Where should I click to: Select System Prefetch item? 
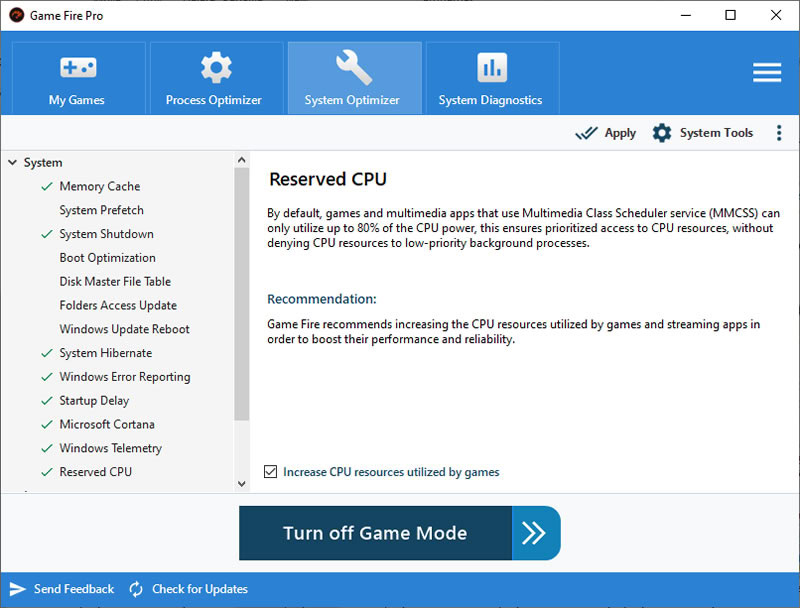click(101, 210)
